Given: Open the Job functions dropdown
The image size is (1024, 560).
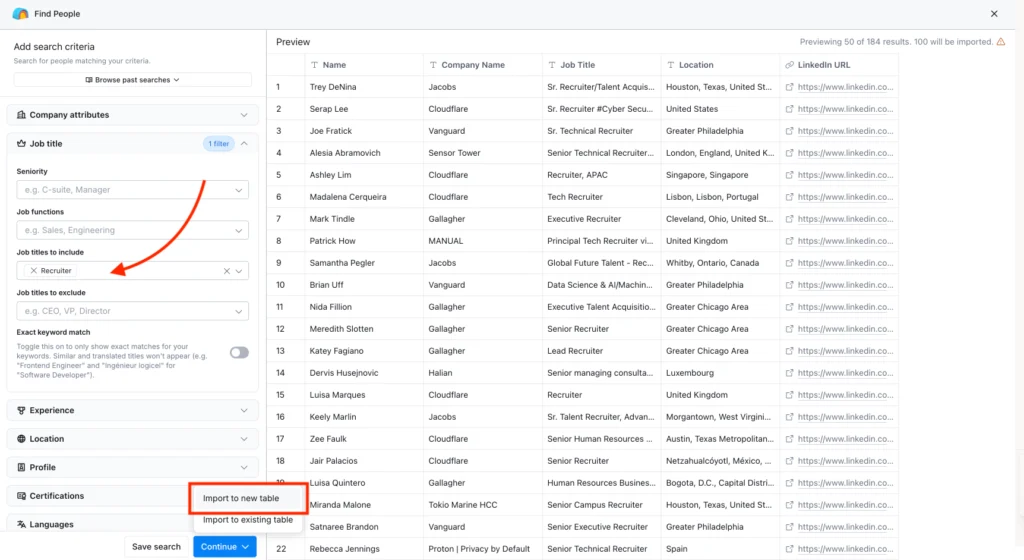Looking at the screenshot, I should click(132, 230).
